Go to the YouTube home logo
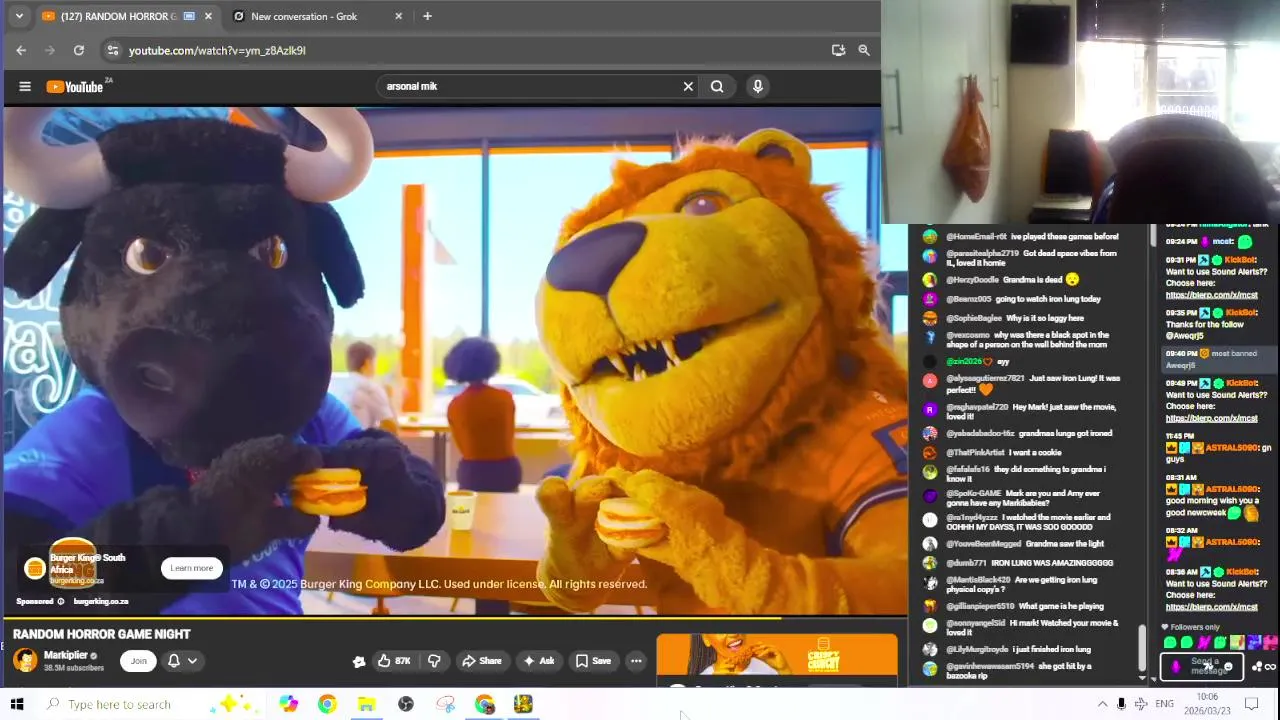1280x720 pixels. [75, 86]
